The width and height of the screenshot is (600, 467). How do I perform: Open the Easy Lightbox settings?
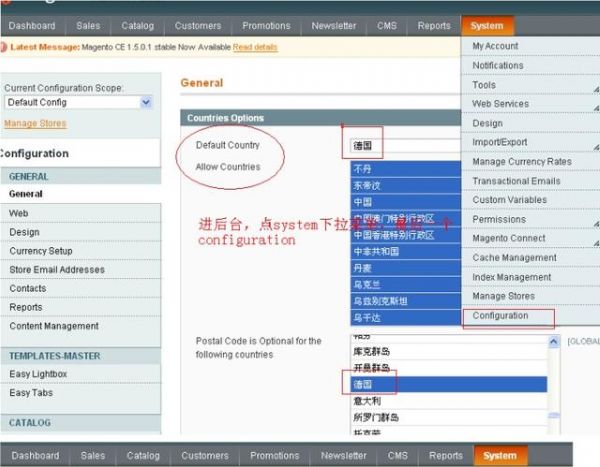[x=39, y=374]
